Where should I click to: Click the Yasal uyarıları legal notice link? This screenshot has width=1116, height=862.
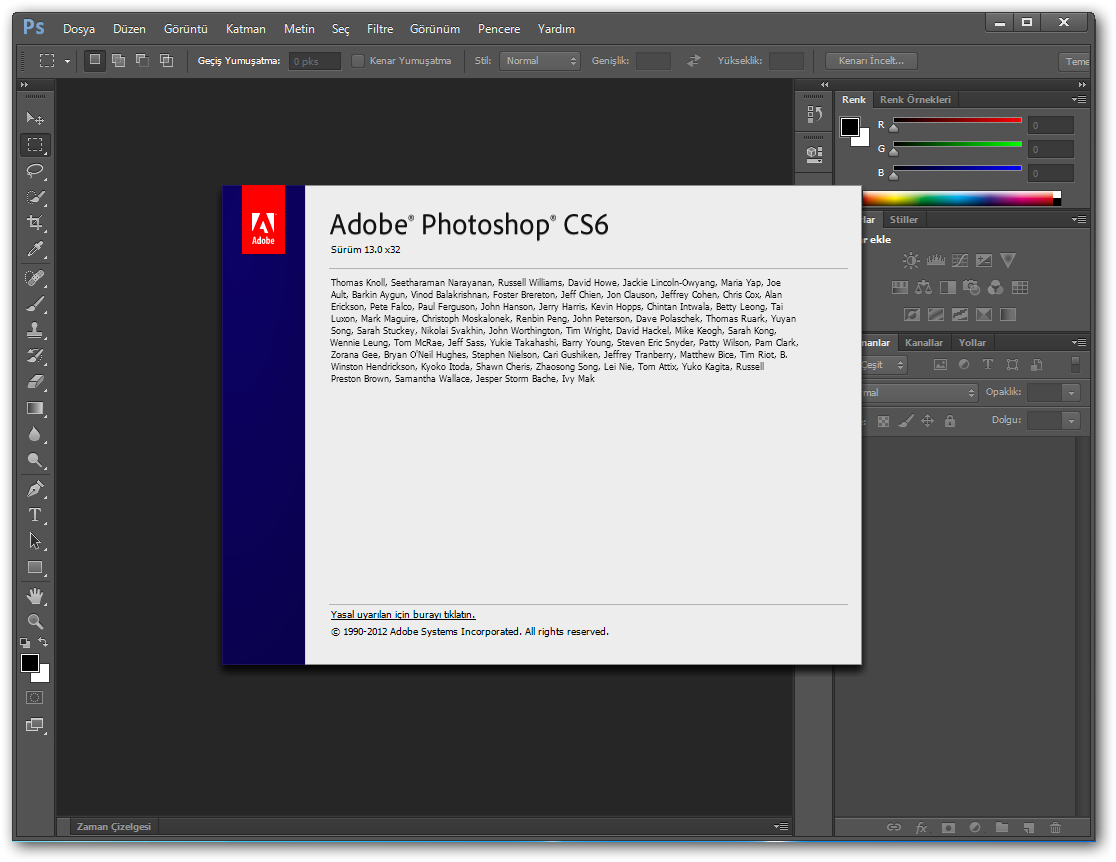click(x=403, y=615)
